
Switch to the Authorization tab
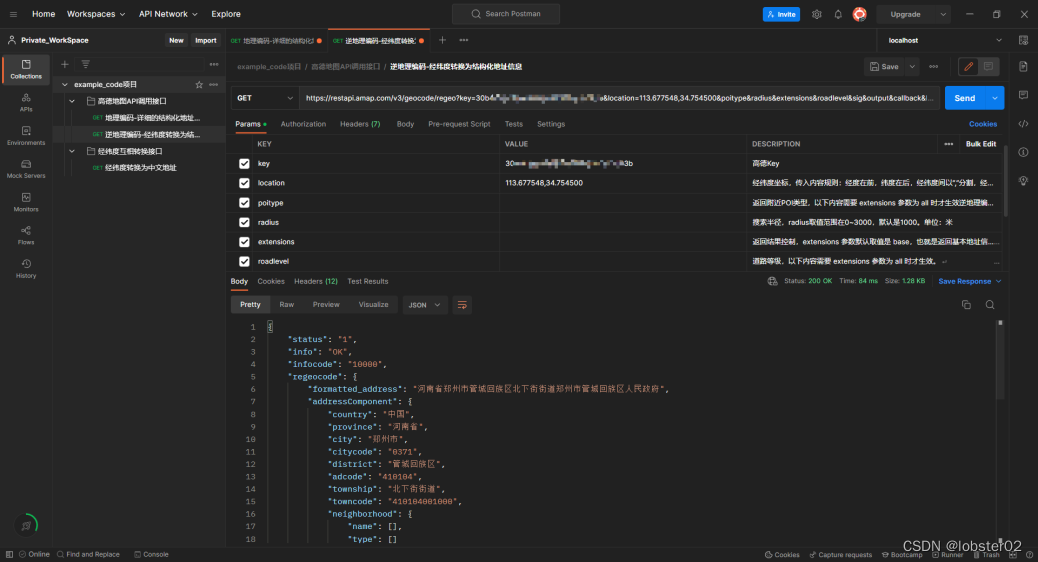pyautogui.click(x=303, y=124)
